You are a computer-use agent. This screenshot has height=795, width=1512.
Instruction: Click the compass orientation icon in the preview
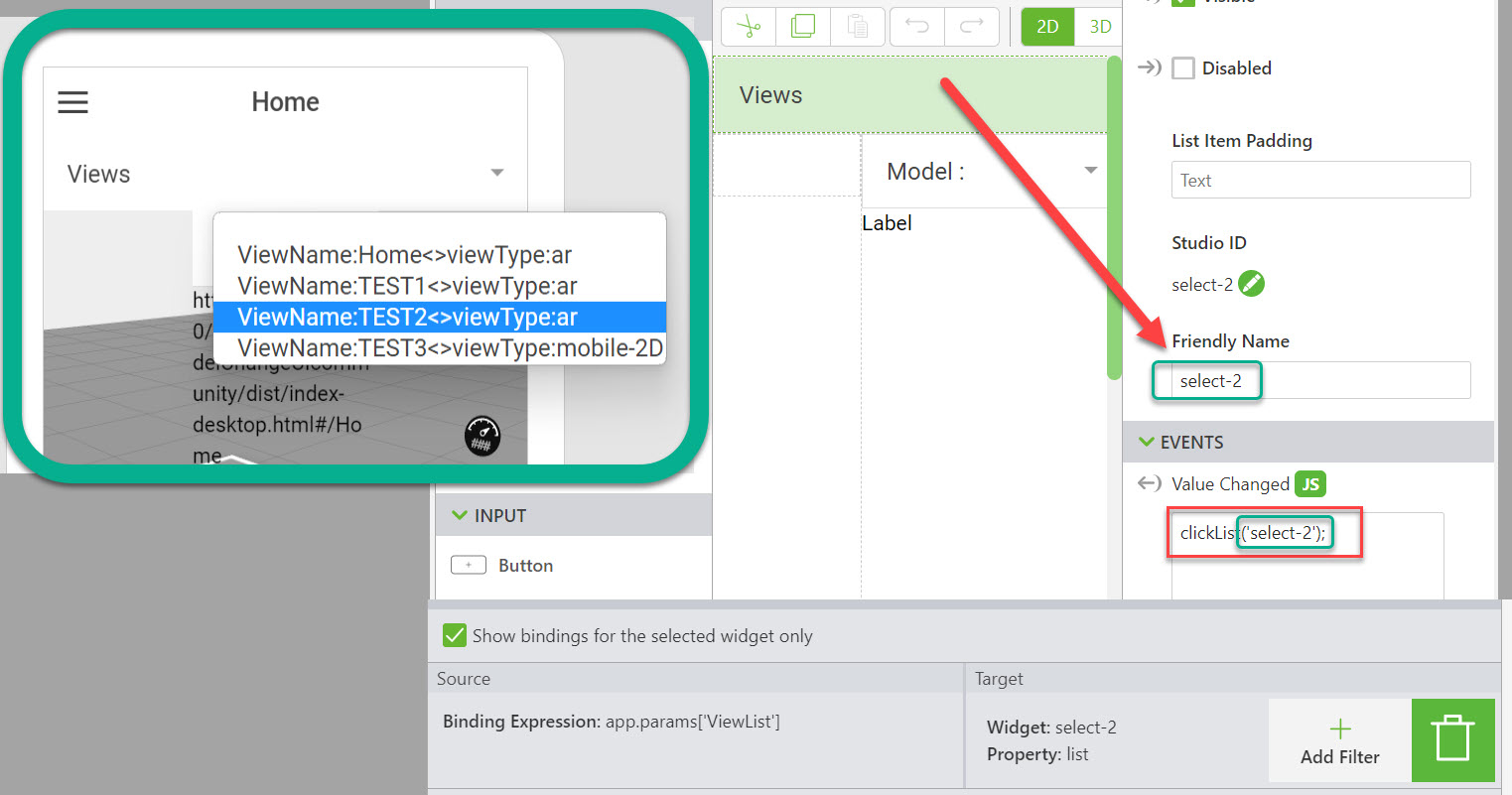pos(481,435)
